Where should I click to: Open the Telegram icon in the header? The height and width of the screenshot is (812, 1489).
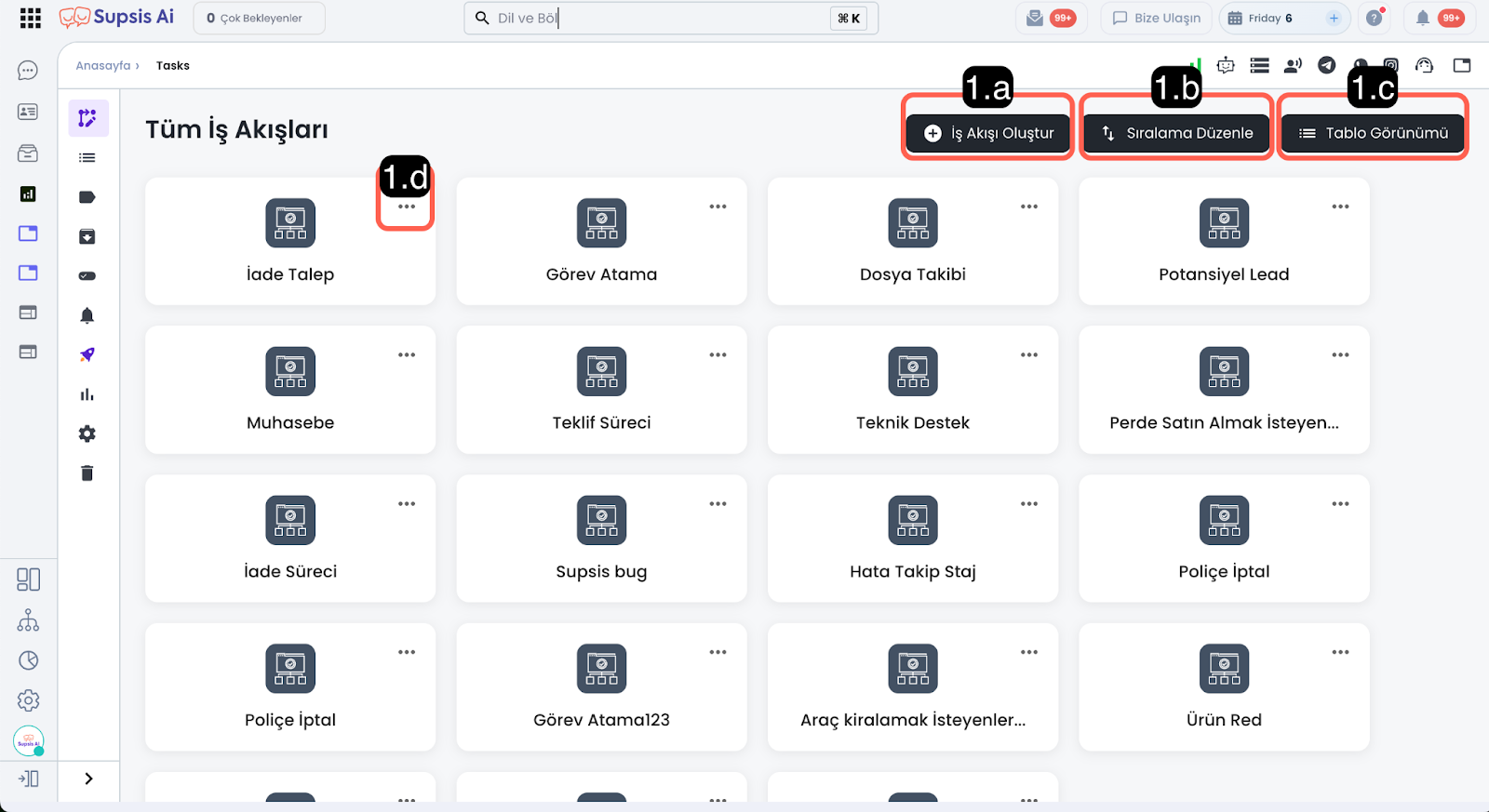click(1327, 65)
